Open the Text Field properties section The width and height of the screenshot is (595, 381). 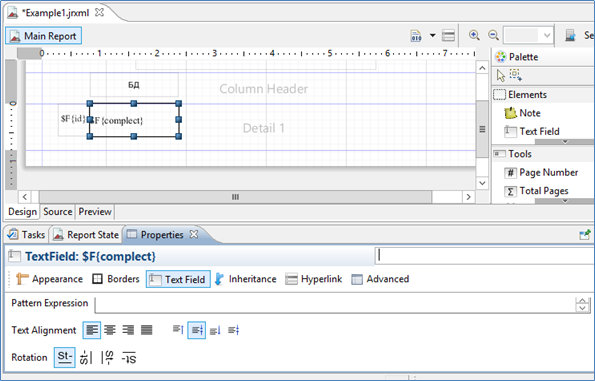coord(178,279)
